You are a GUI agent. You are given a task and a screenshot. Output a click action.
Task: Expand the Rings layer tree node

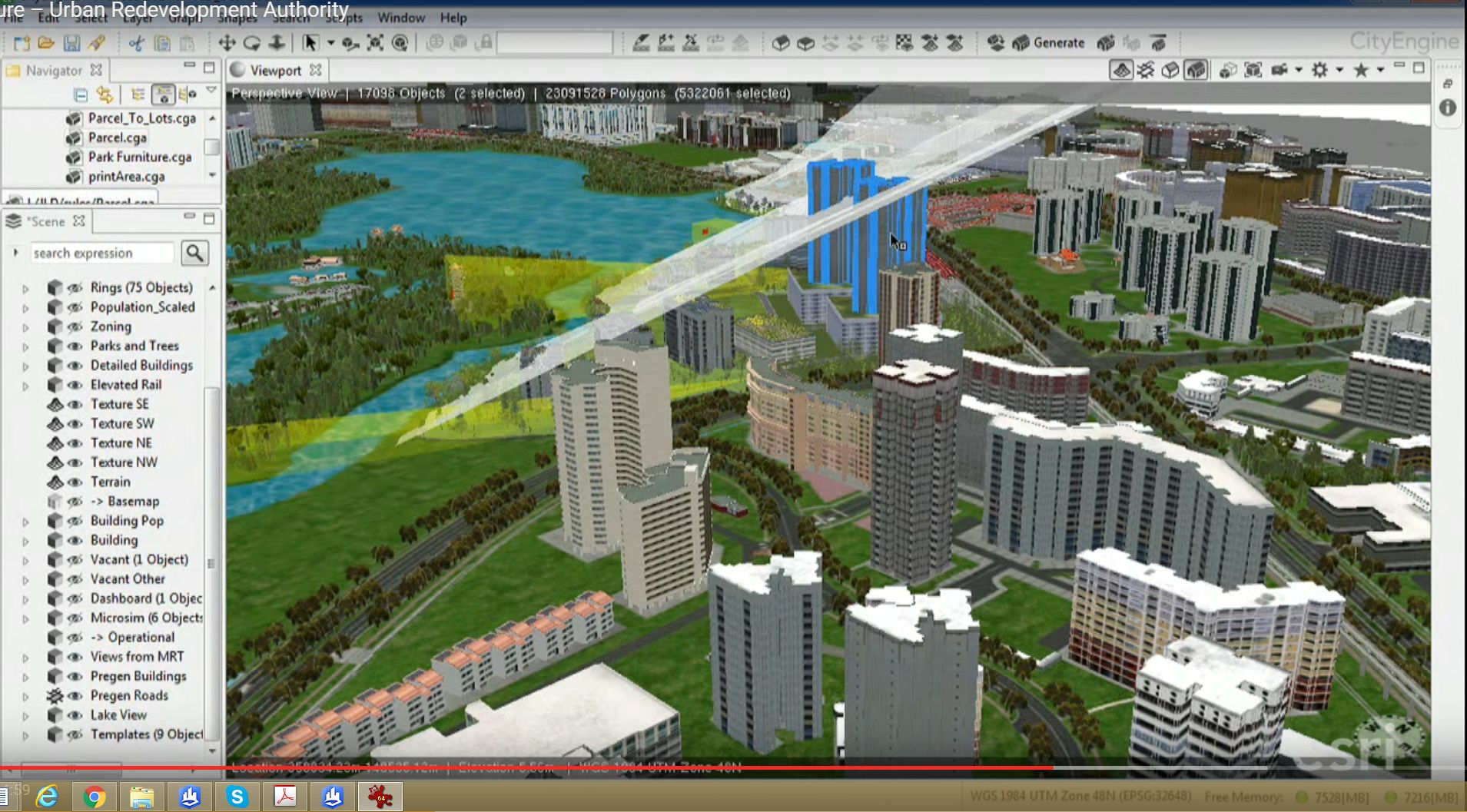point(25,289)
